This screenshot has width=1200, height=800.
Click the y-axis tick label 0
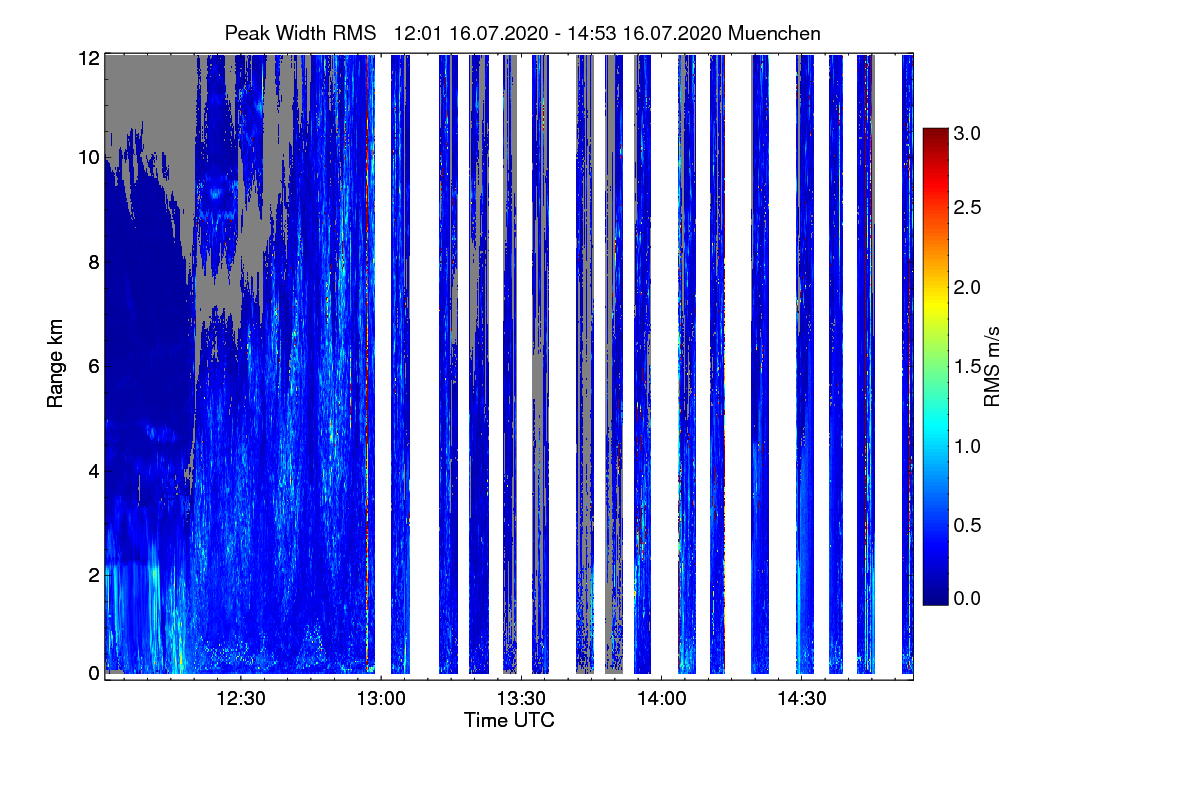(x=93, y=673)
